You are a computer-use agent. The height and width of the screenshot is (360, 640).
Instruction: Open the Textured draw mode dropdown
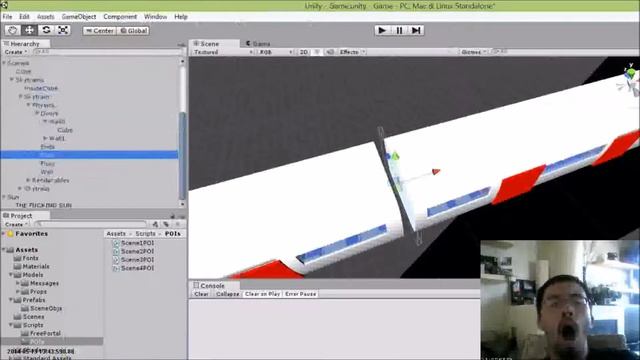point(223,52)
